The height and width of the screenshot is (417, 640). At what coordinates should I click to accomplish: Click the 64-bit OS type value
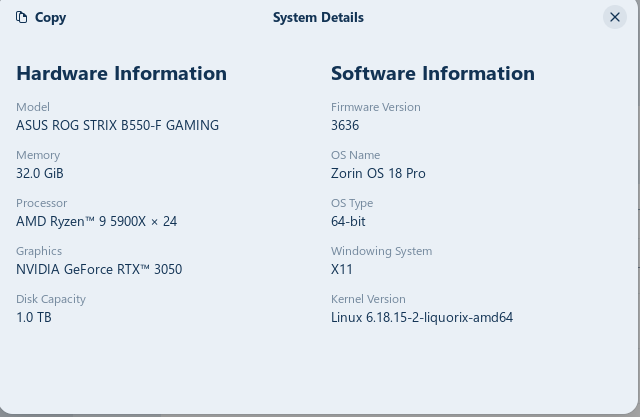click(348, 221)
